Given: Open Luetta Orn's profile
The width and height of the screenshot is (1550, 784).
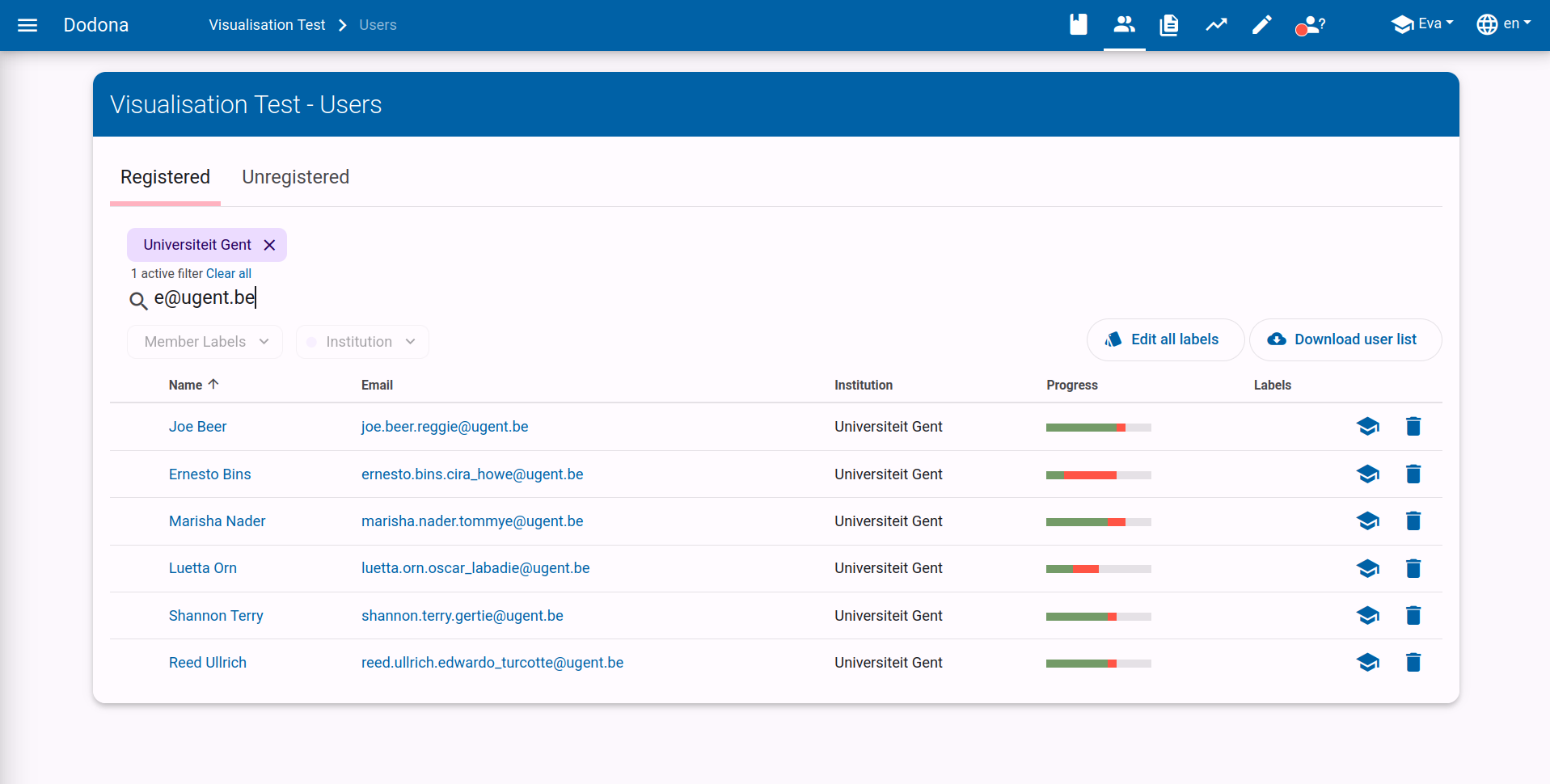Looking at the screenshot, I should [x=203, y=568].
